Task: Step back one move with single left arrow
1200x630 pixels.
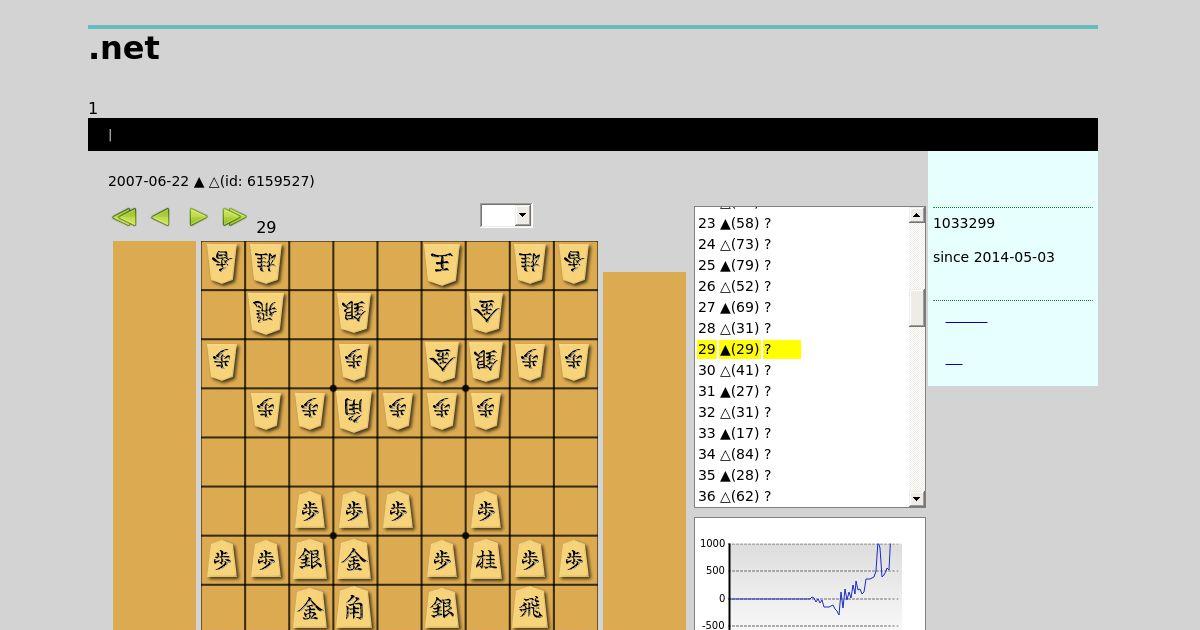Action: [160, 217]
